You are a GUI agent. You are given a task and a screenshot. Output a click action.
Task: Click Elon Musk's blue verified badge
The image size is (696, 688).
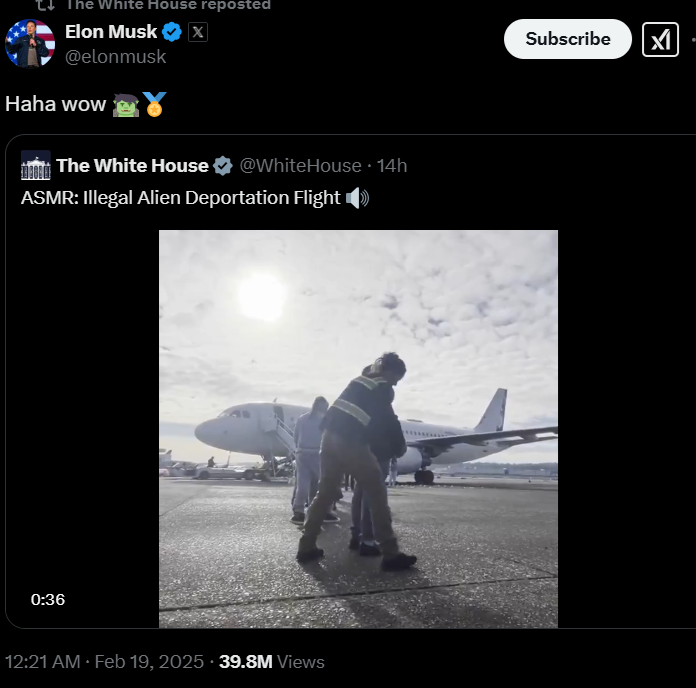click(172, 32)
